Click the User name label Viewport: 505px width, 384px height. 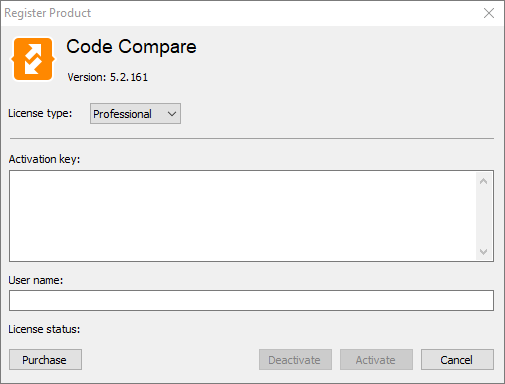36,280
